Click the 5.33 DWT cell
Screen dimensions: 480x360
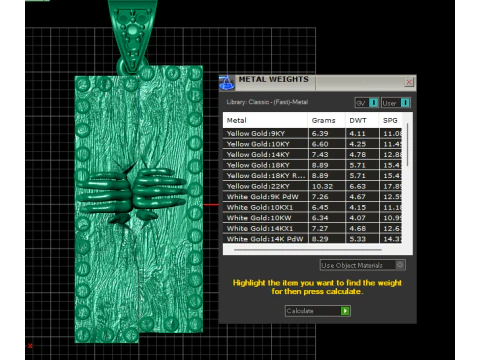point(362,239)
